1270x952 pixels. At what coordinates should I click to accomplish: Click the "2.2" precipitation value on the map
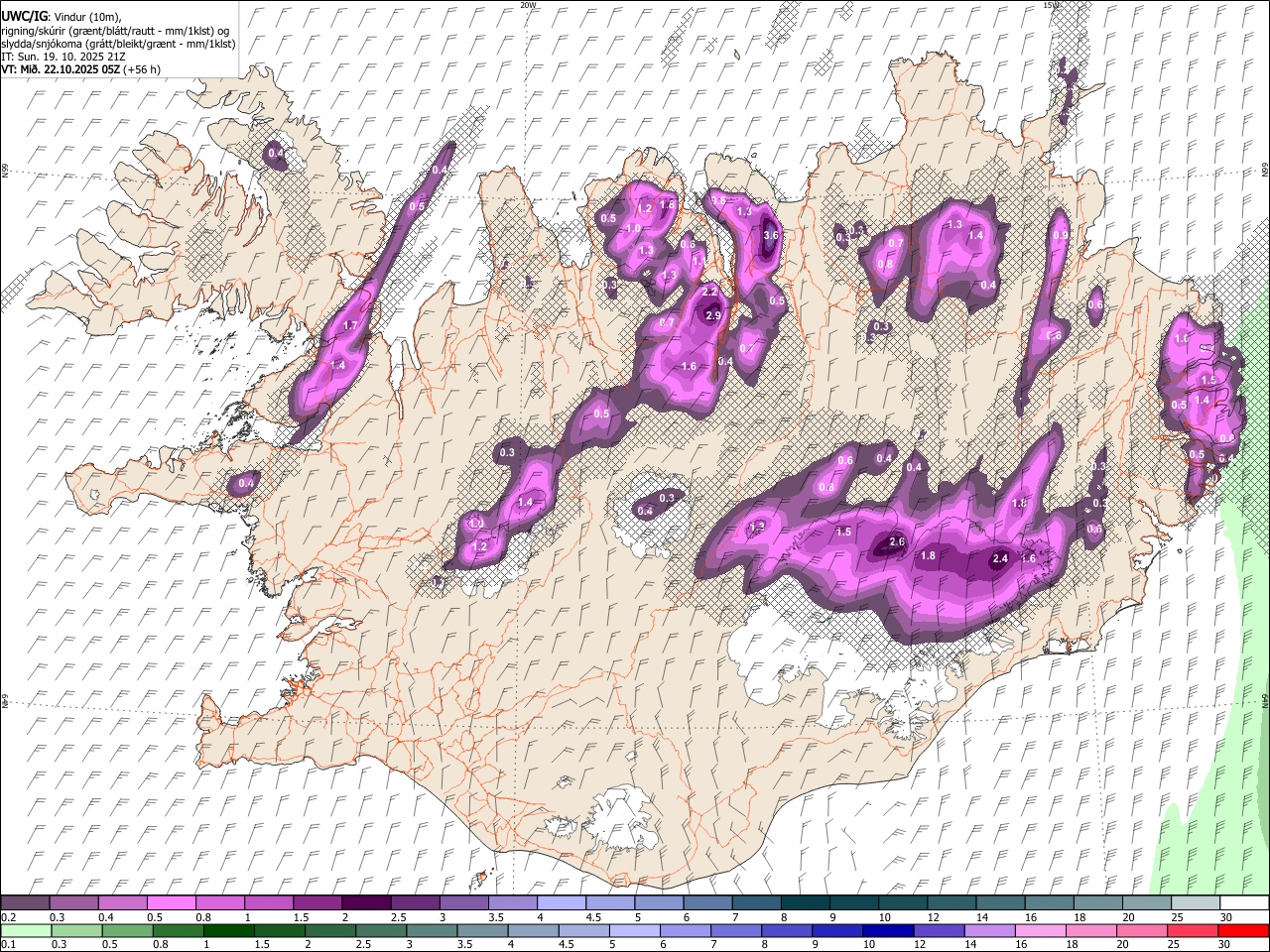coord(709,292)
